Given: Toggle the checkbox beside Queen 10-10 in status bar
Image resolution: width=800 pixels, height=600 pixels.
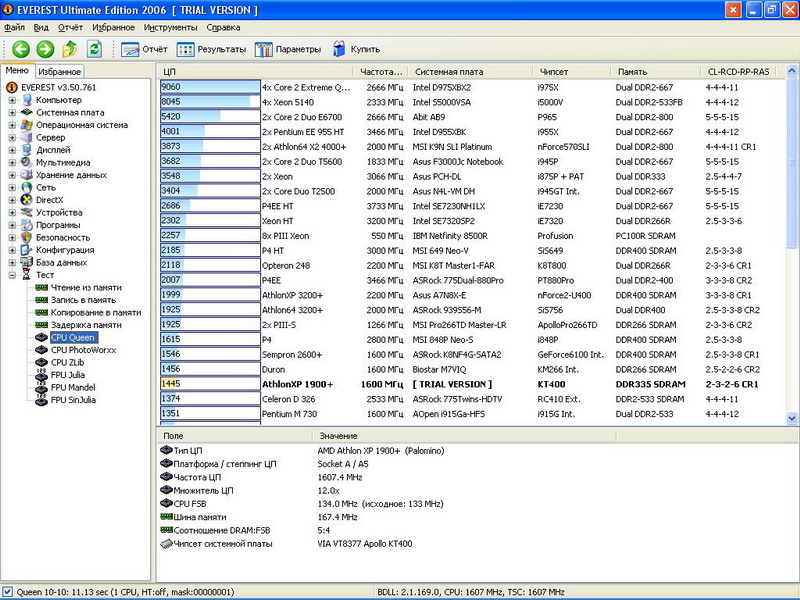Looking at the screenshot, I should click(8, 592).
